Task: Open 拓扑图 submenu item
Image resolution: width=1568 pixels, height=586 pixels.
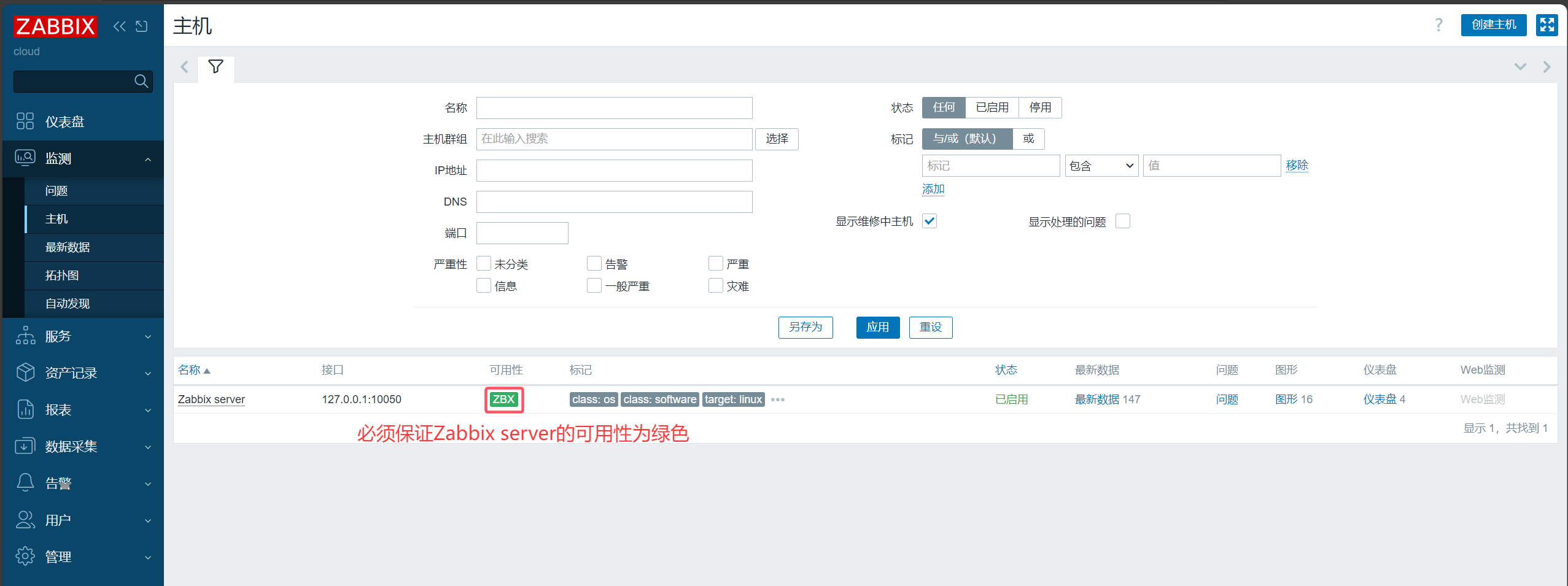Action: click(95, 276)
